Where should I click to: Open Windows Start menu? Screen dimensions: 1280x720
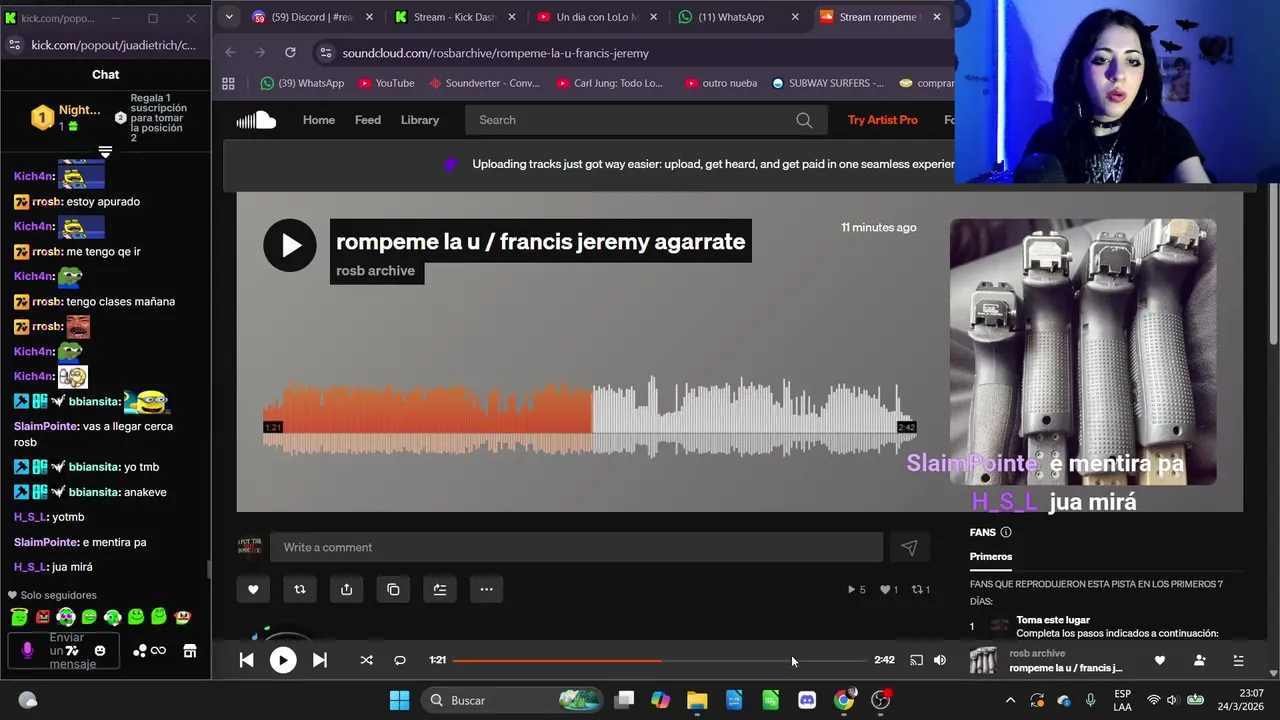click(x=399, y=700)
